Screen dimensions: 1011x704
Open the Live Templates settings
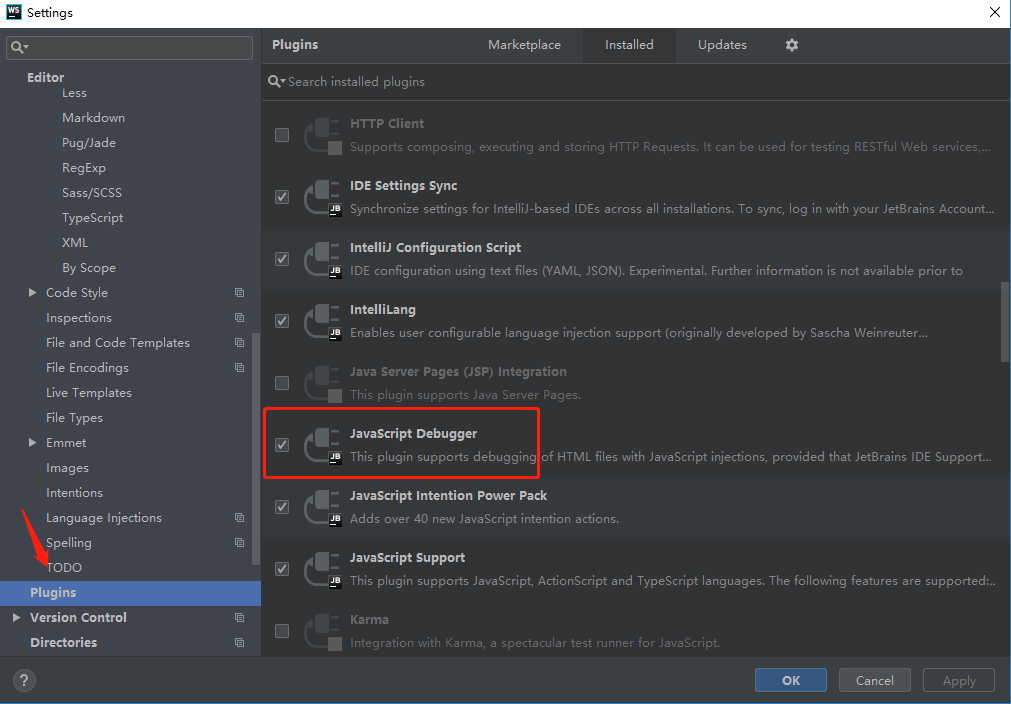[89, 393]
